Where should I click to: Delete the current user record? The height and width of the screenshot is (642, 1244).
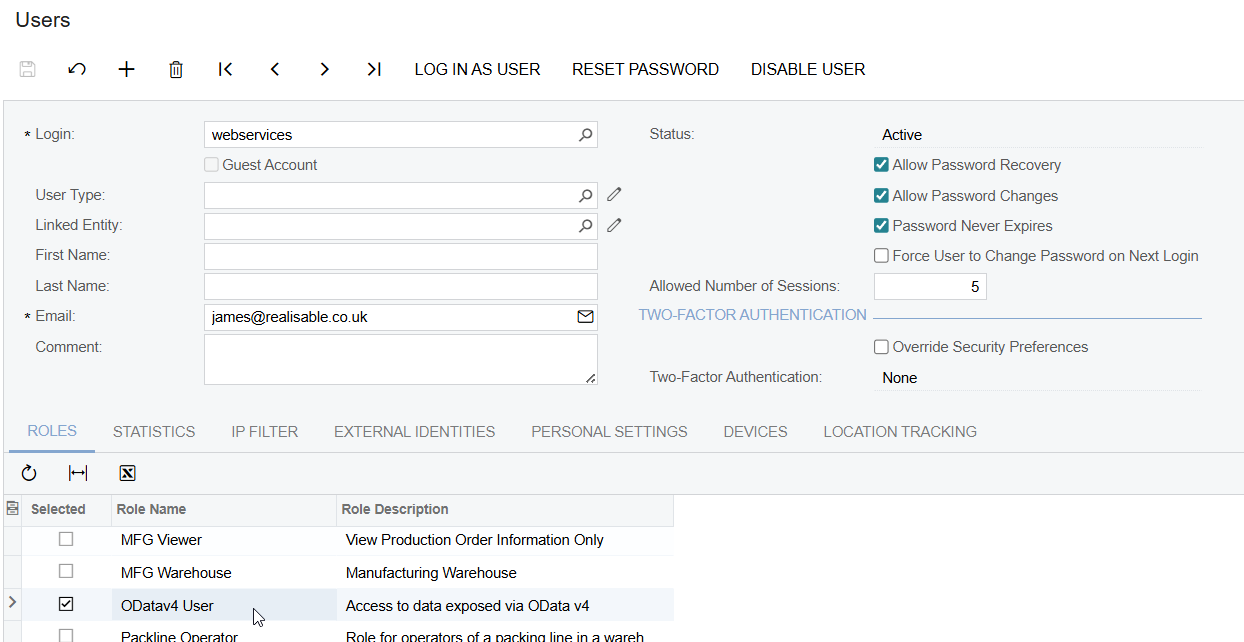click(x=176, y=69)
